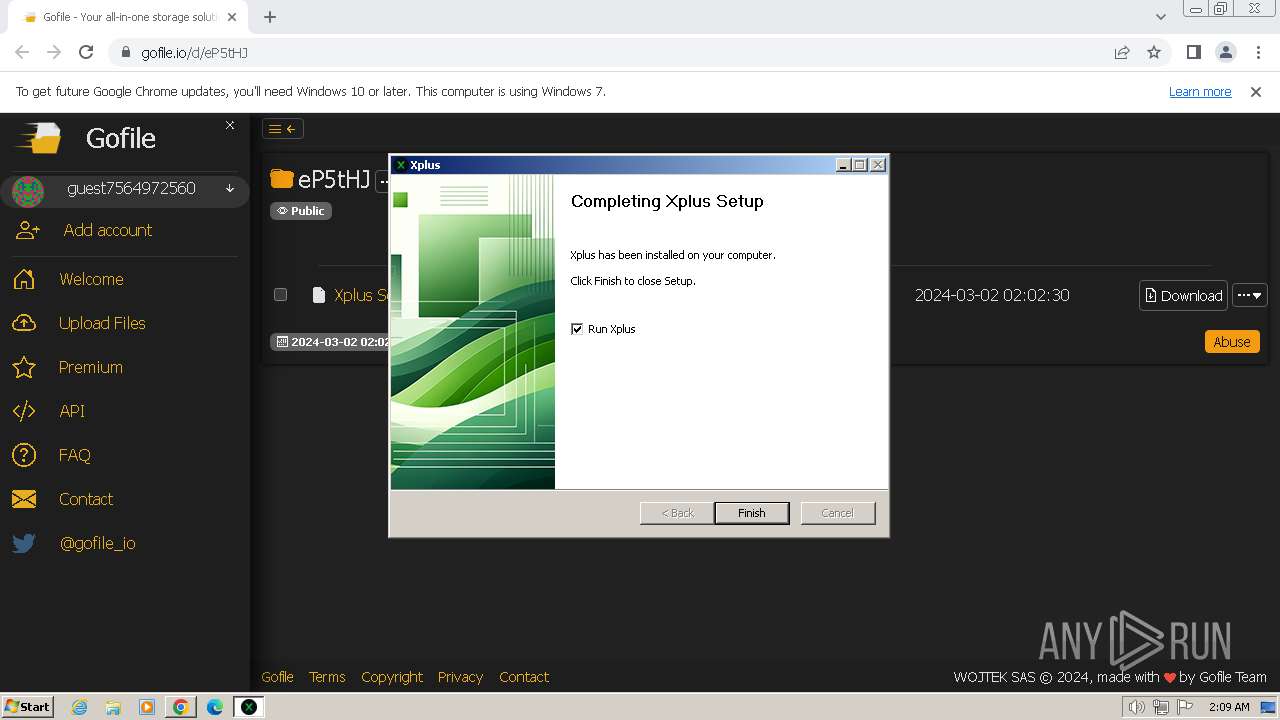This screenshot has height=720, width=1280.
Task: Open a new Chrome tab
Action: 270,16
